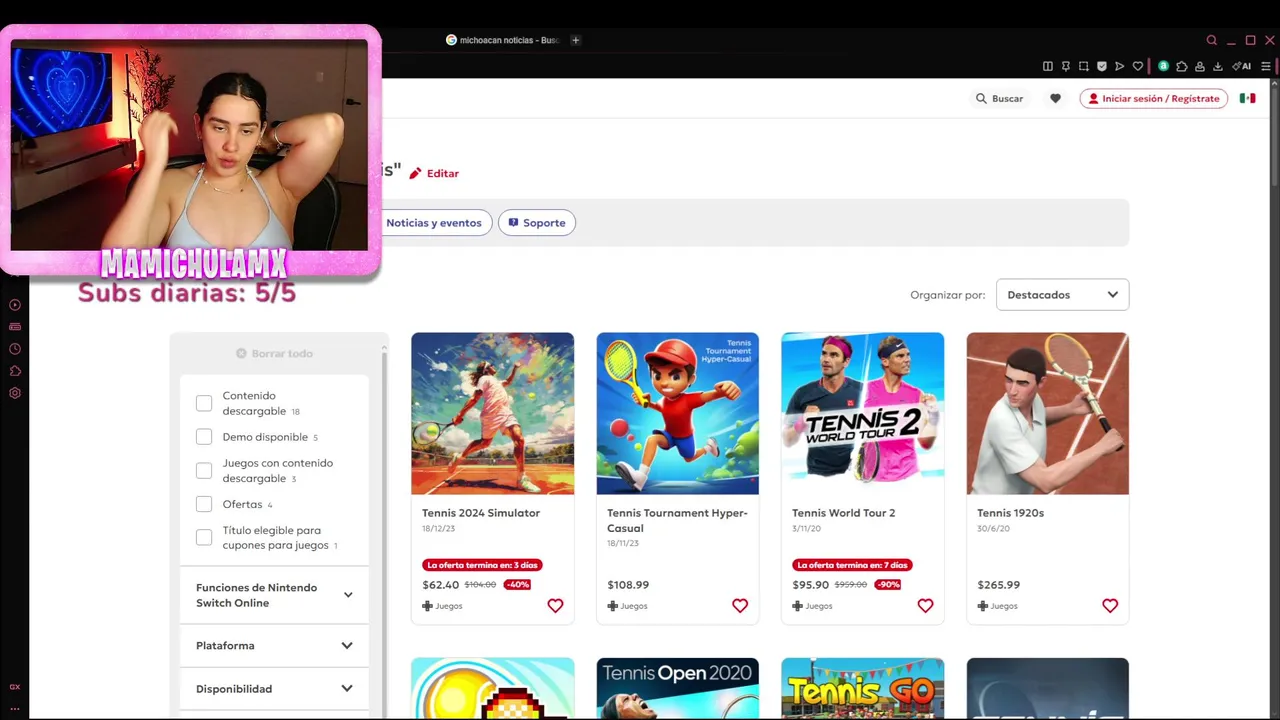Toggle split screen view icon in toolbar

click(1047, 66)
